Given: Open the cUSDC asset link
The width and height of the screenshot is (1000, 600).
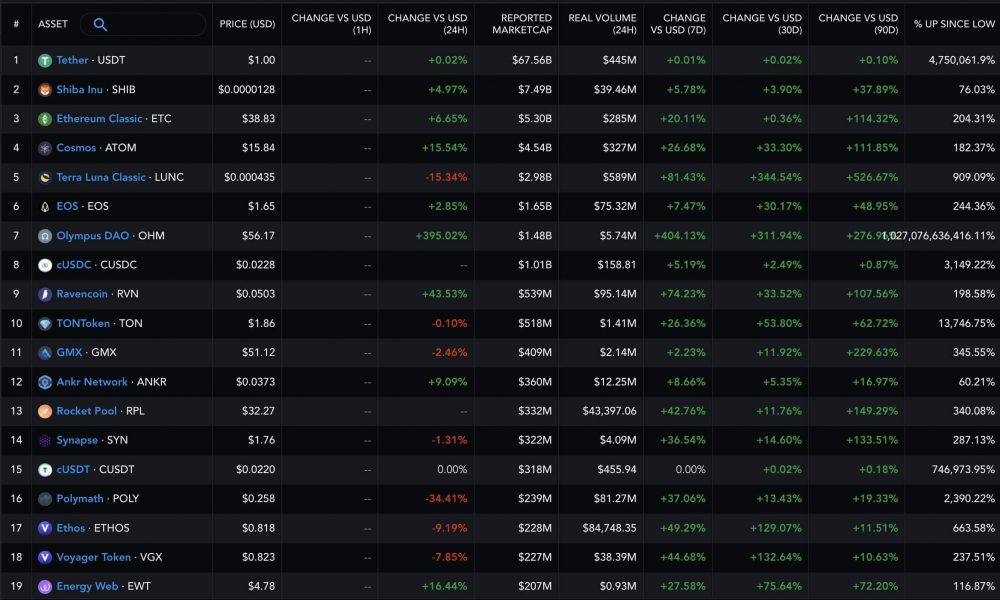Looking at the screenshot, I should coord(73,265).
